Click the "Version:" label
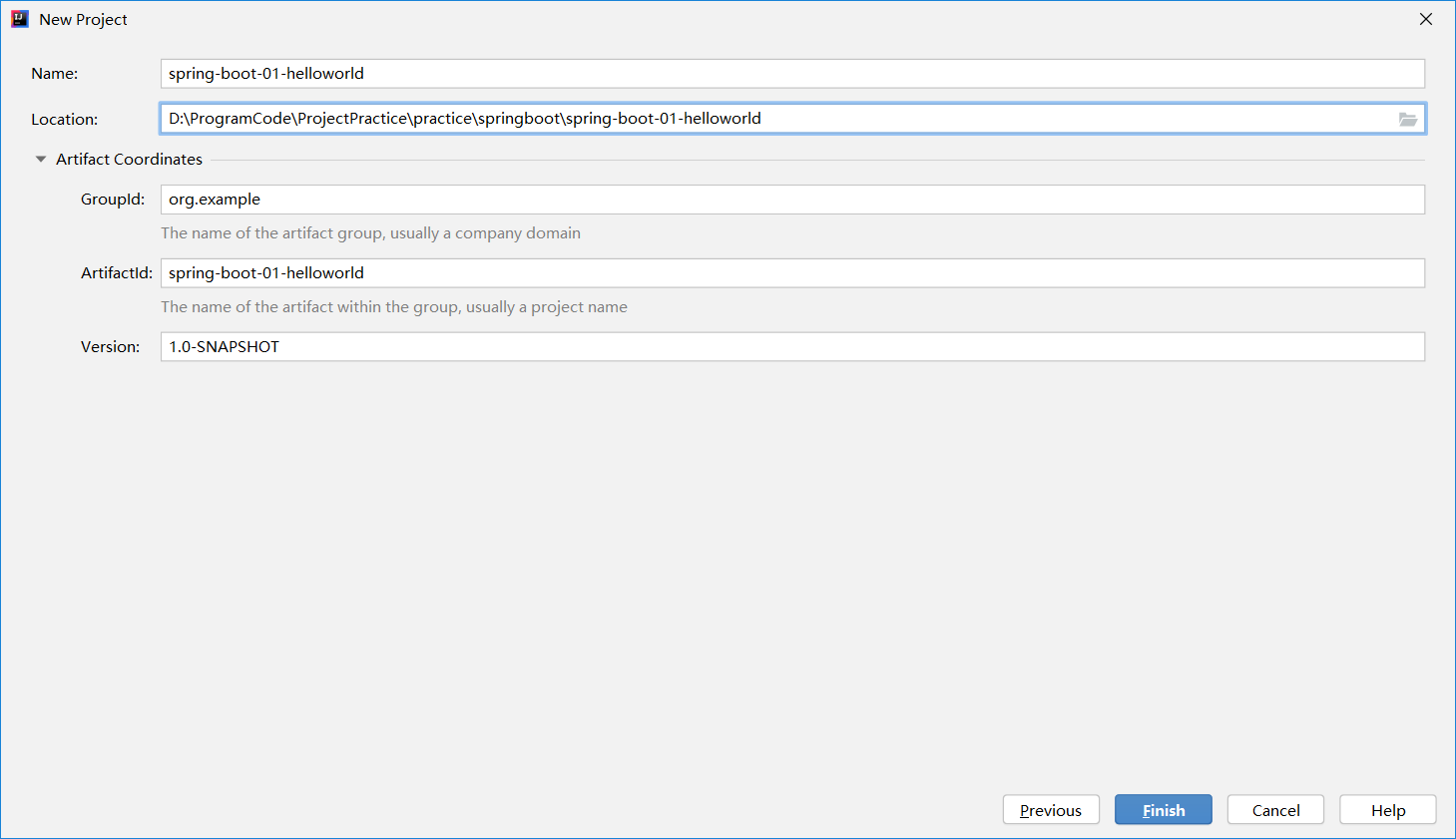Viewport: 1456px width, 839px height. tap(111, 347)
